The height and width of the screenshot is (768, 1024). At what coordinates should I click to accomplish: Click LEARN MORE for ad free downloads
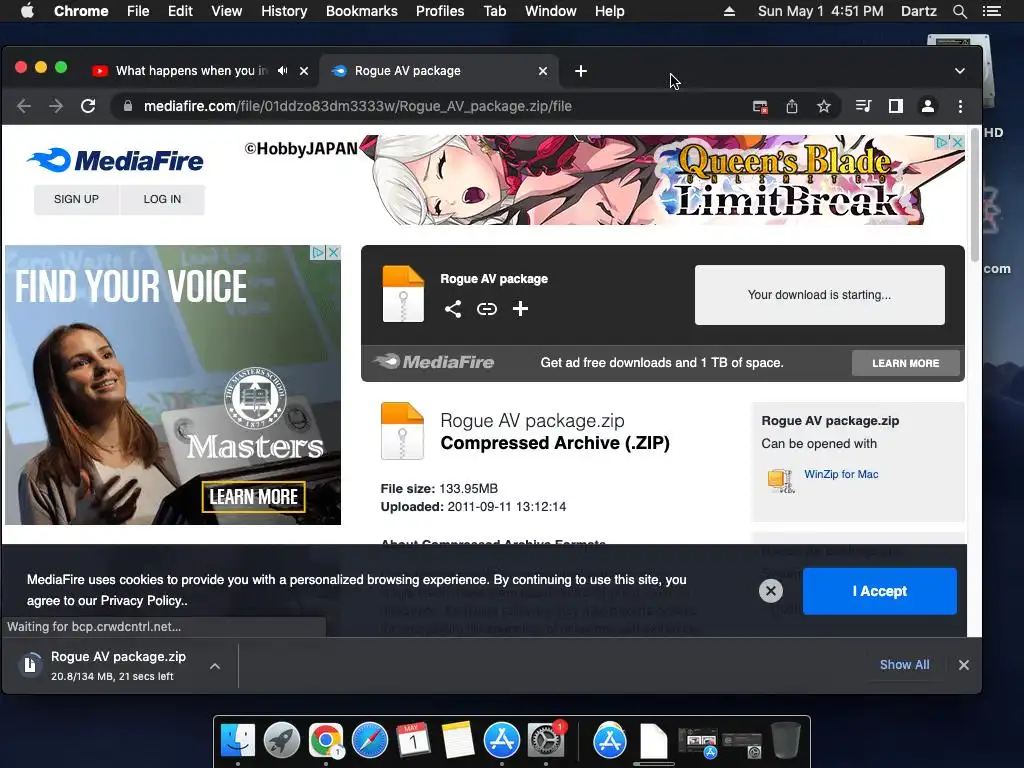point(906,363)
